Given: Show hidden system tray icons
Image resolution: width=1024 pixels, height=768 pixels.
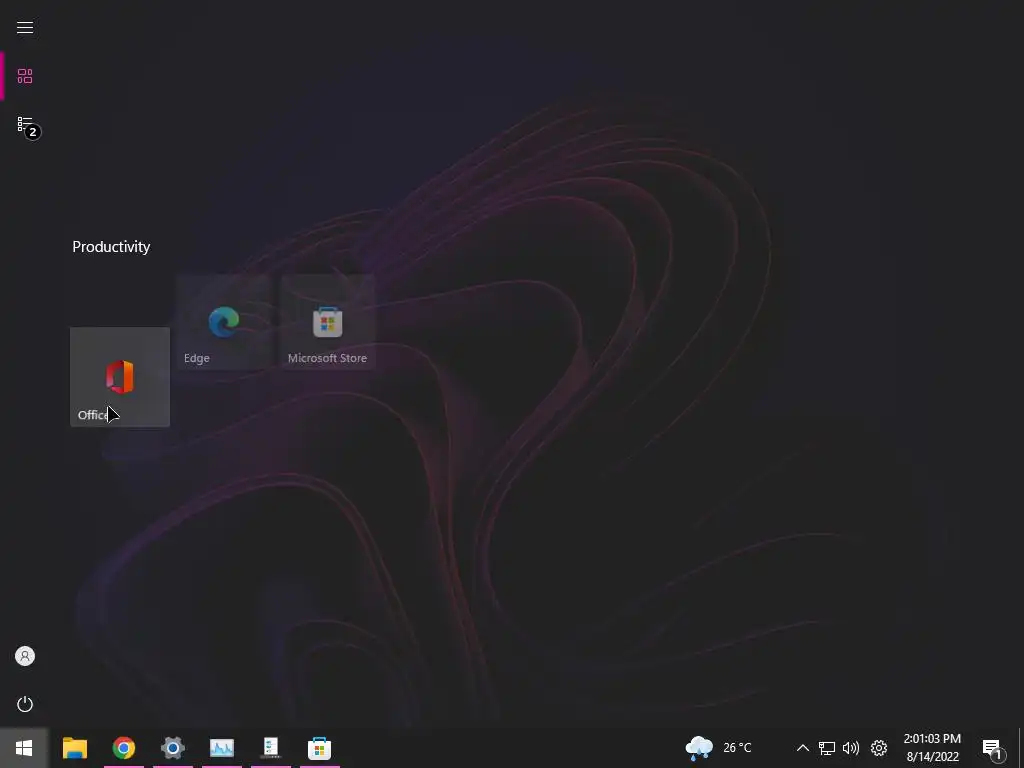Looking at the screenshot, I should click(803, 748).
